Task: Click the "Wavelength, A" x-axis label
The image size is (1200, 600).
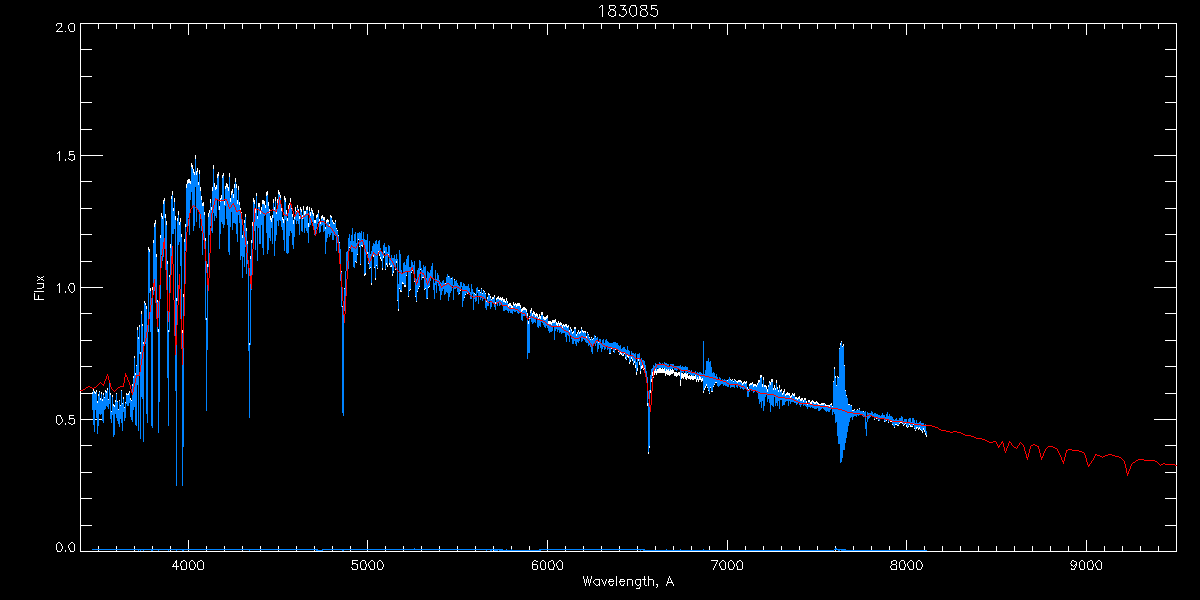Action: click(628, 581)
